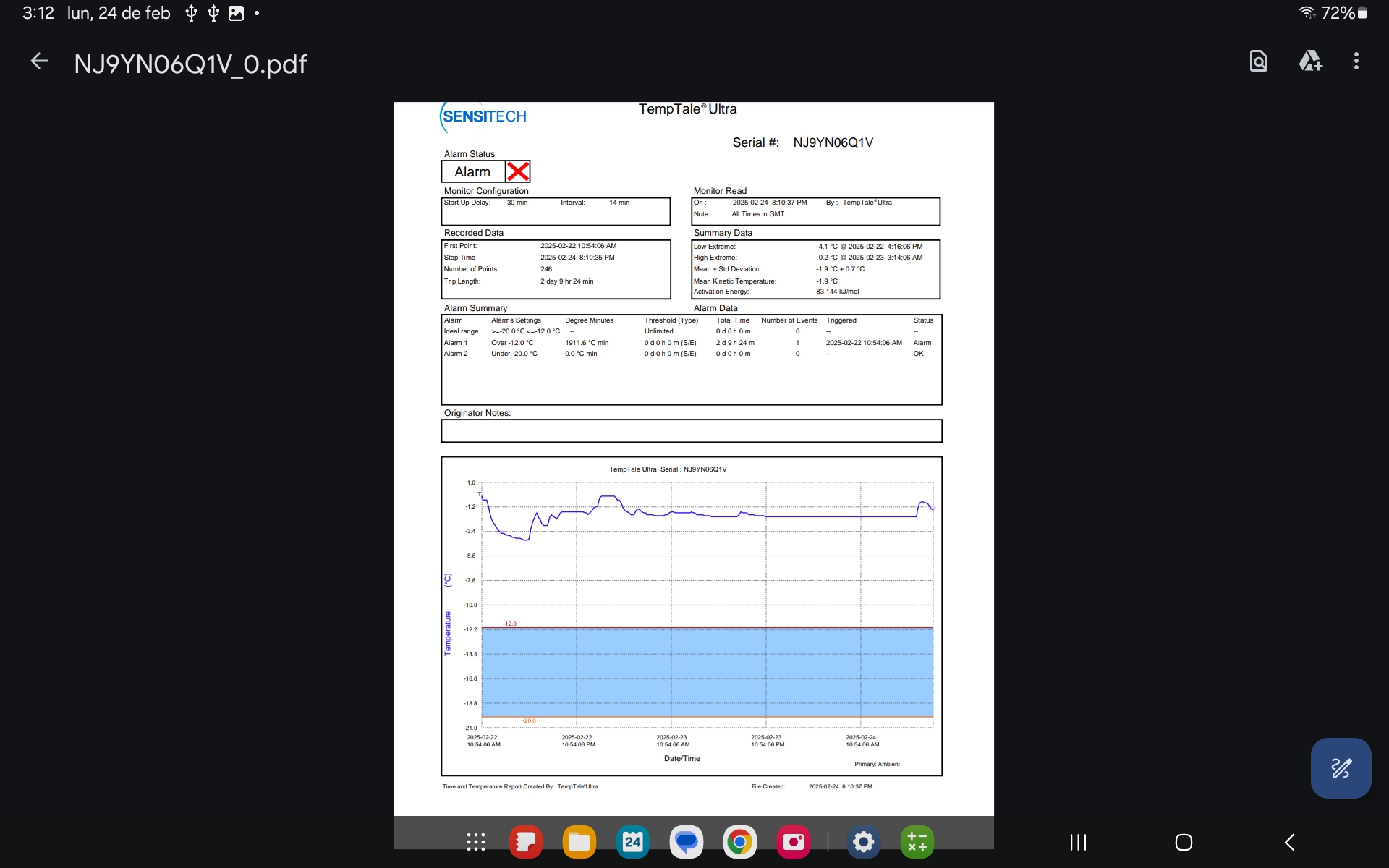This screenshot has width=1389, height=868.
Task: Tap the 'Alarm Summary' section label
Action: 475,308
